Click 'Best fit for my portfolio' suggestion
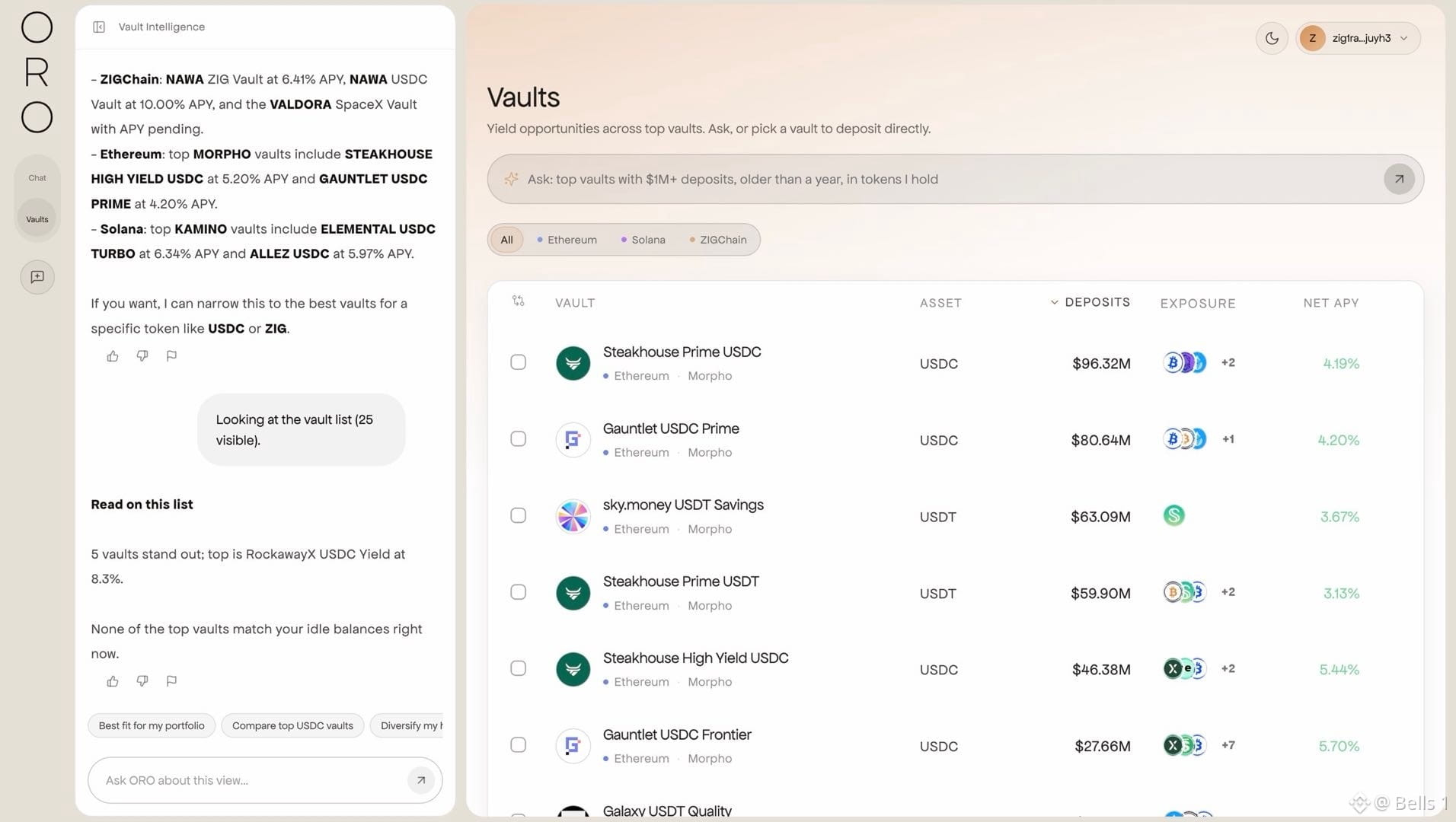 point(152,726)
